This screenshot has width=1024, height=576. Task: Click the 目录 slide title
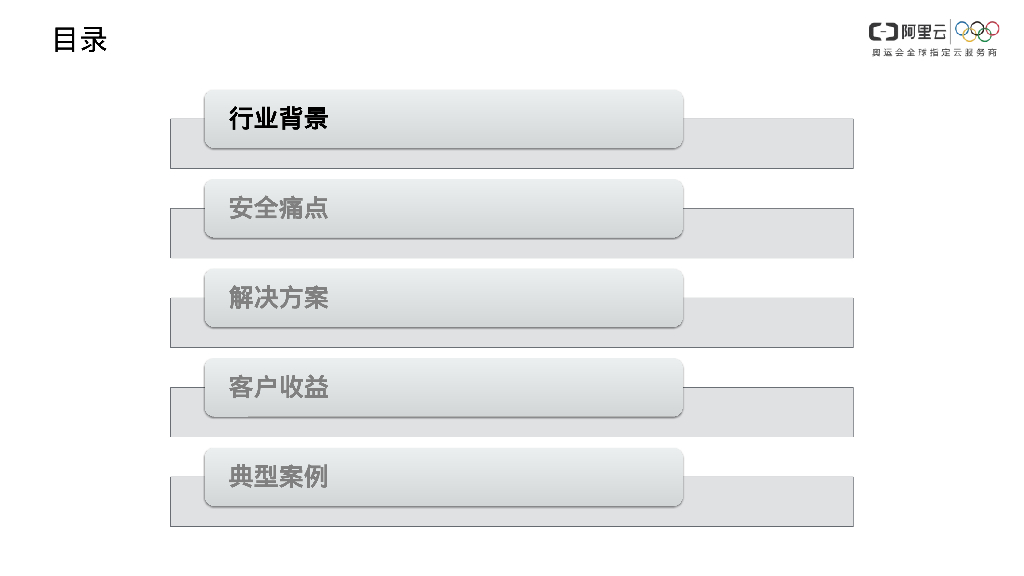(x=80, y=41)
